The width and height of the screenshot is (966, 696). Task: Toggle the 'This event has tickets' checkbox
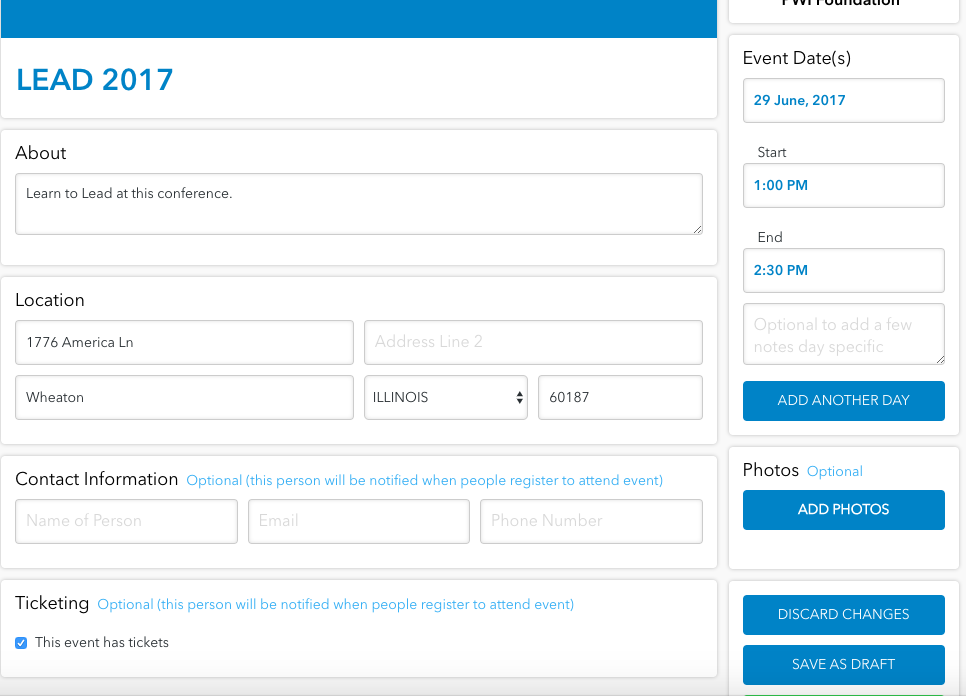click(21, 643)
